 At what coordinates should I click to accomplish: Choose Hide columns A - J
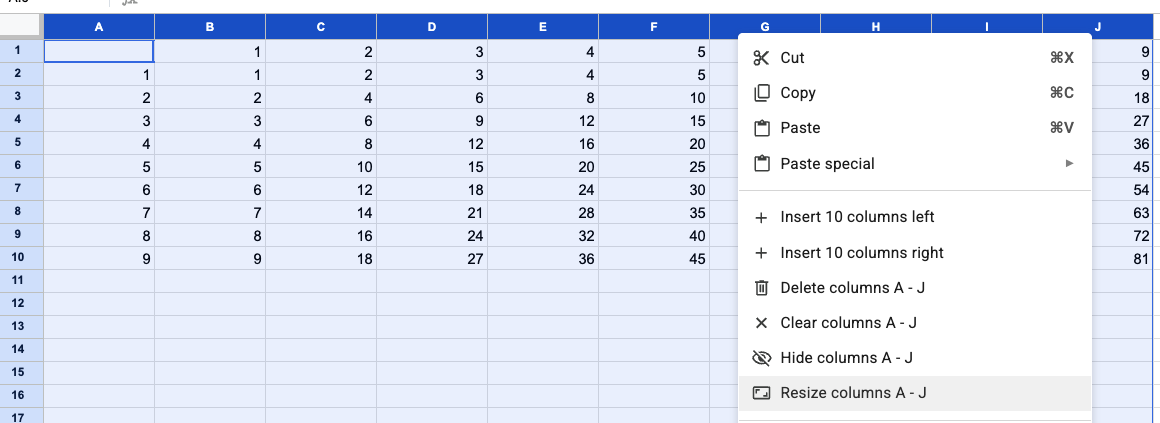846,358
